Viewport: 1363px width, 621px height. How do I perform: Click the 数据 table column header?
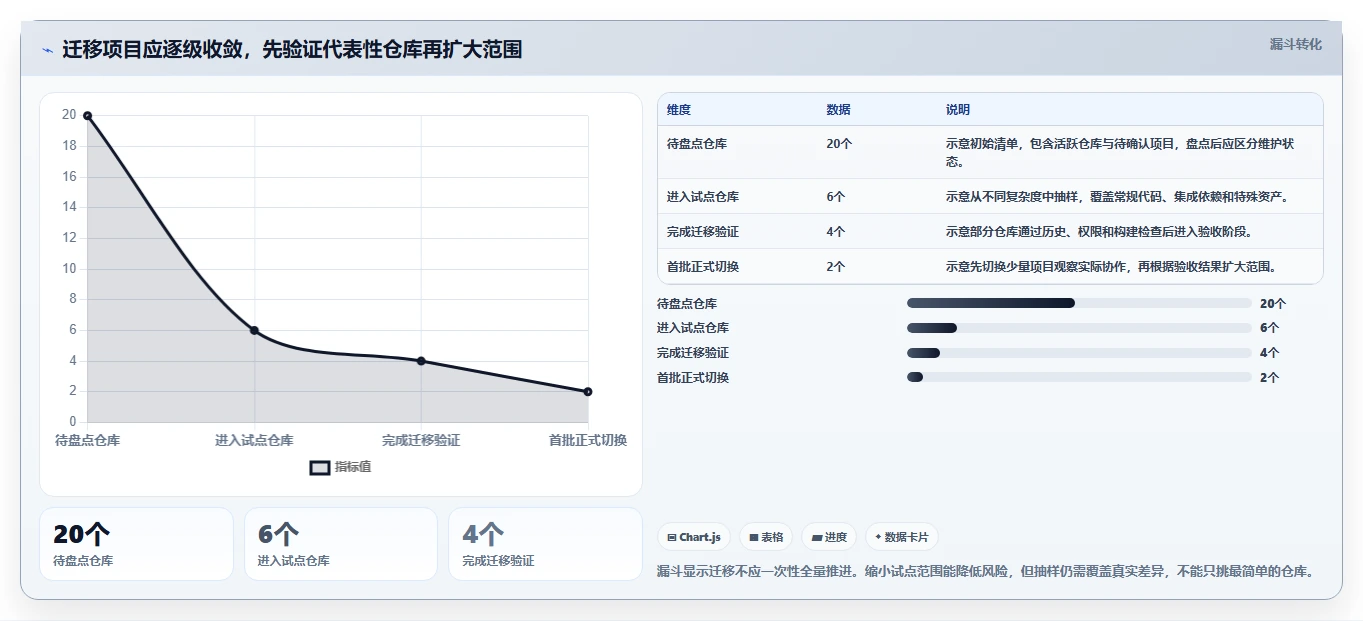[839, 110]
